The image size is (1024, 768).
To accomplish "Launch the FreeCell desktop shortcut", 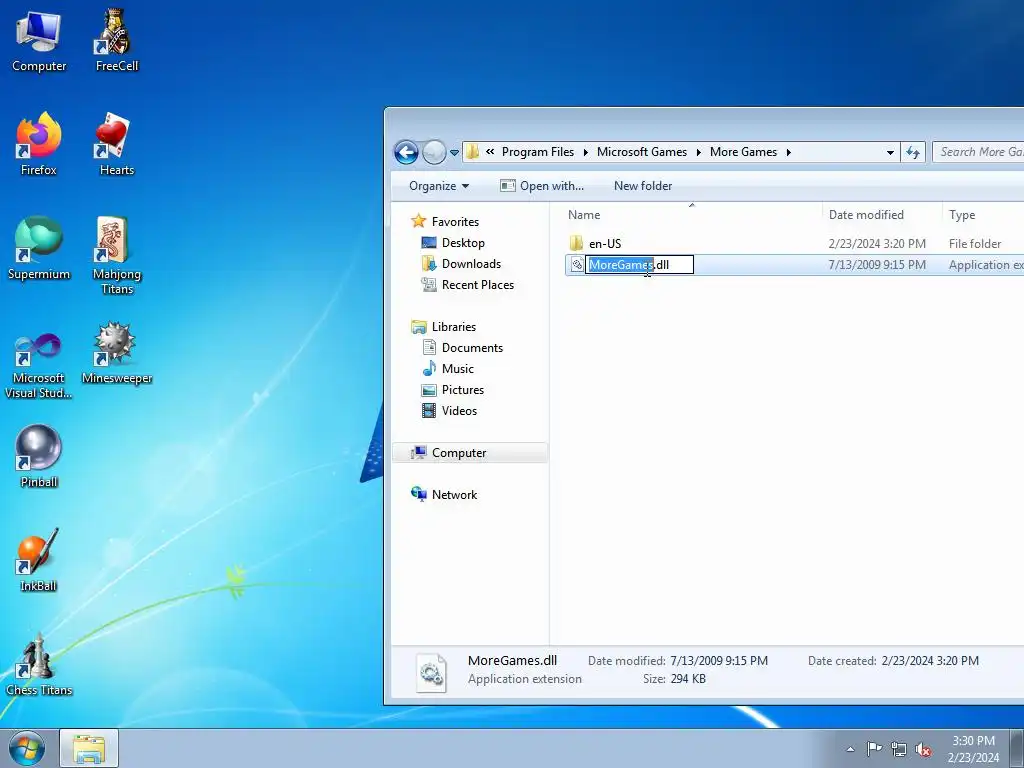I will pyautogui.click(x=116, y=40).
